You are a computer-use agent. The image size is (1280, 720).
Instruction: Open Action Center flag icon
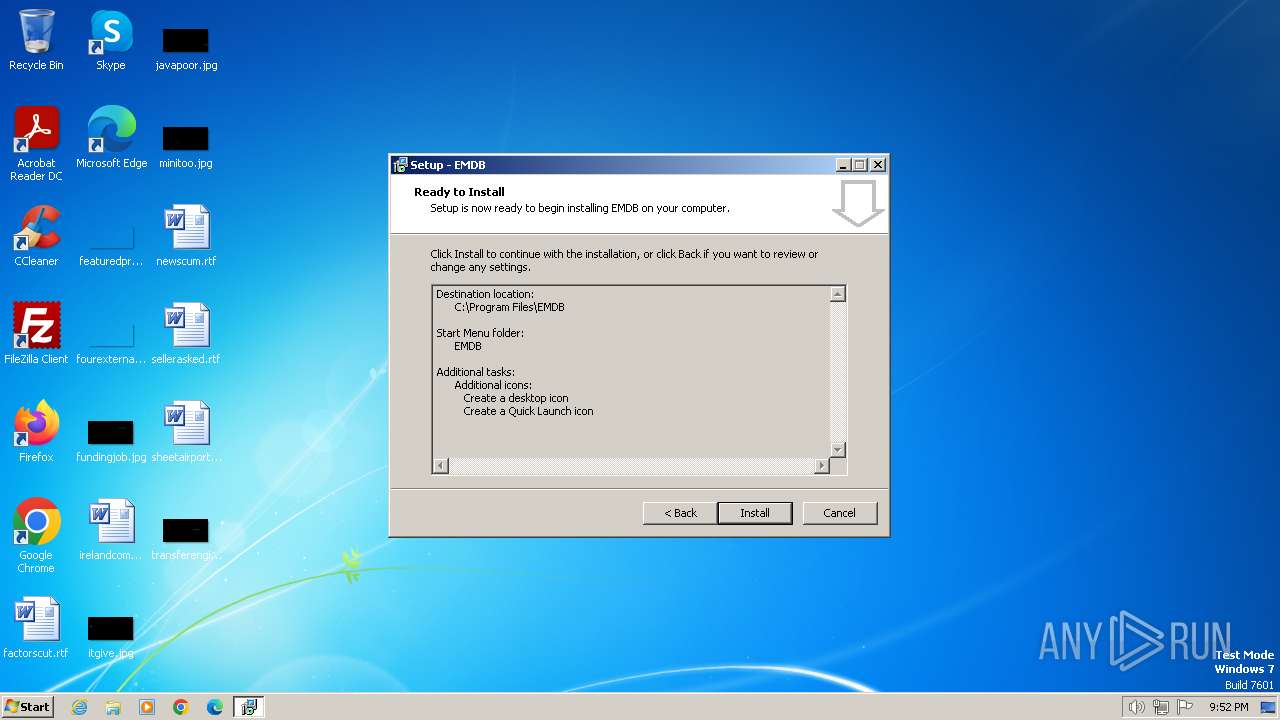[1185, 707]
